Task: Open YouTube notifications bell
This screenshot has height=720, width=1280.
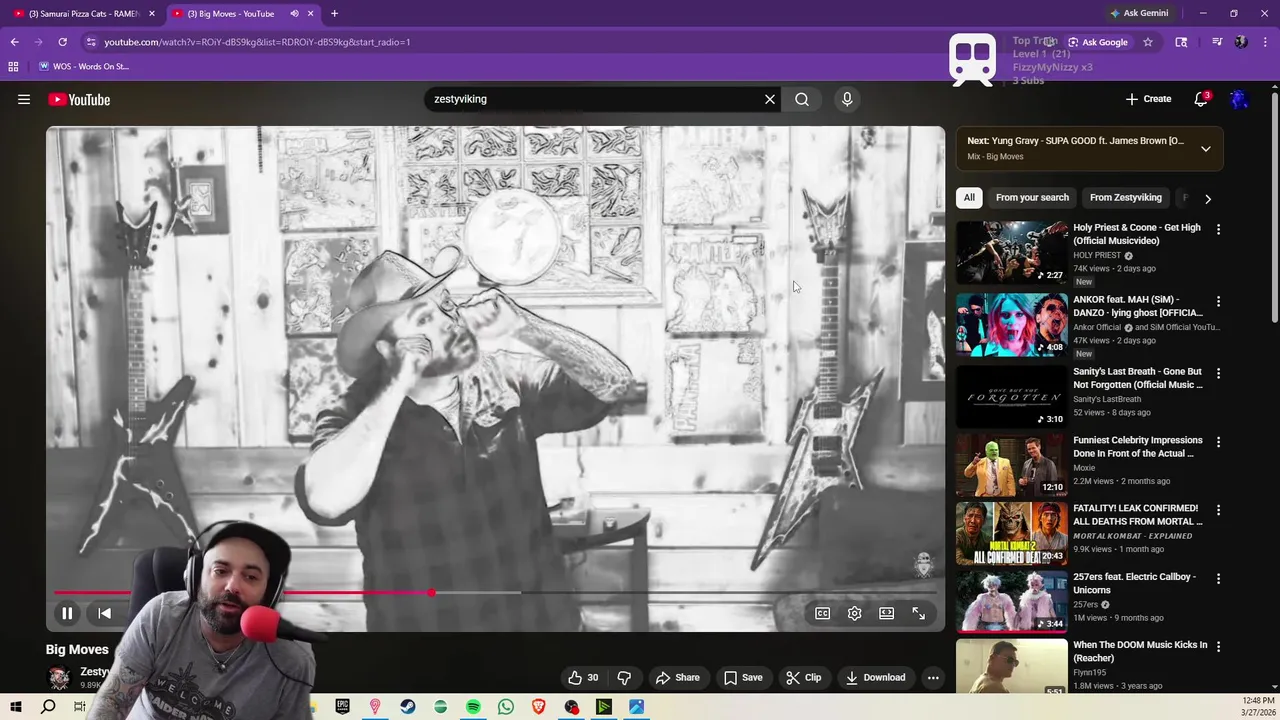Action: pos(1201,99)
